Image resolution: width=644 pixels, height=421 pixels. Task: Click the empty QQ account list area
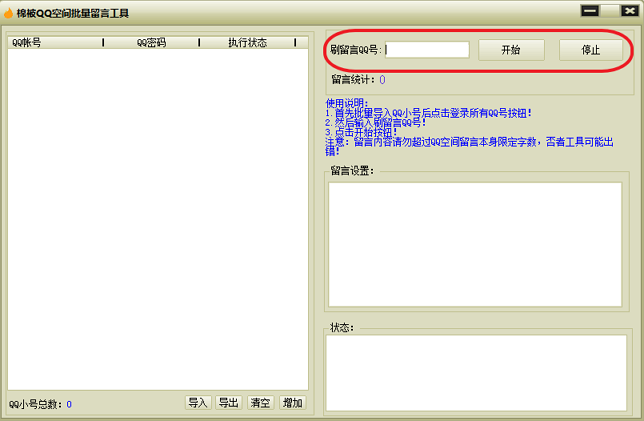[x=158, y=219]
